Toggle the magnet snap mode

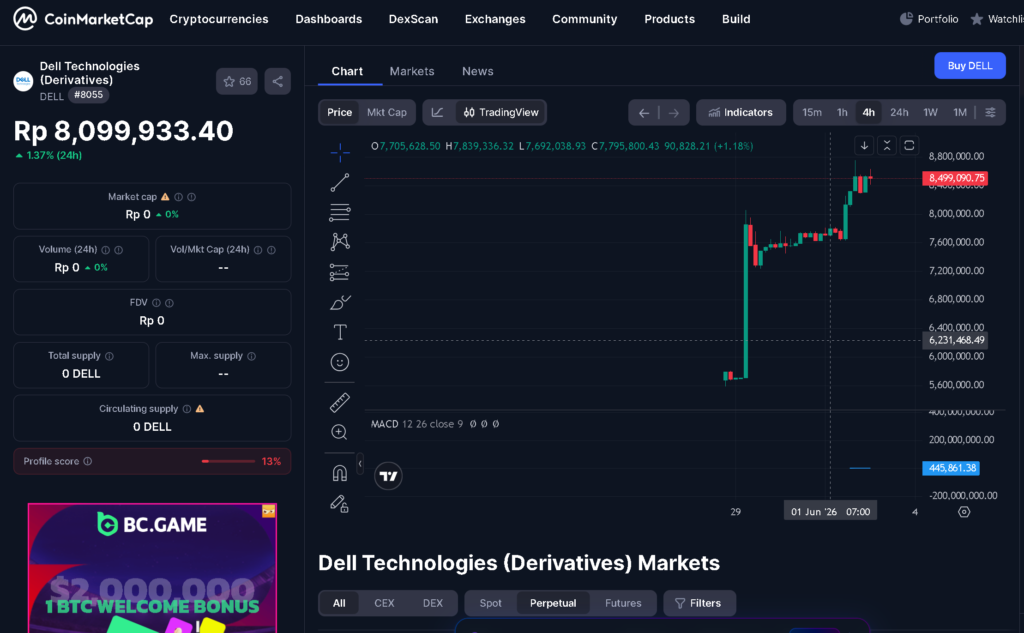[x=340, y=472]
